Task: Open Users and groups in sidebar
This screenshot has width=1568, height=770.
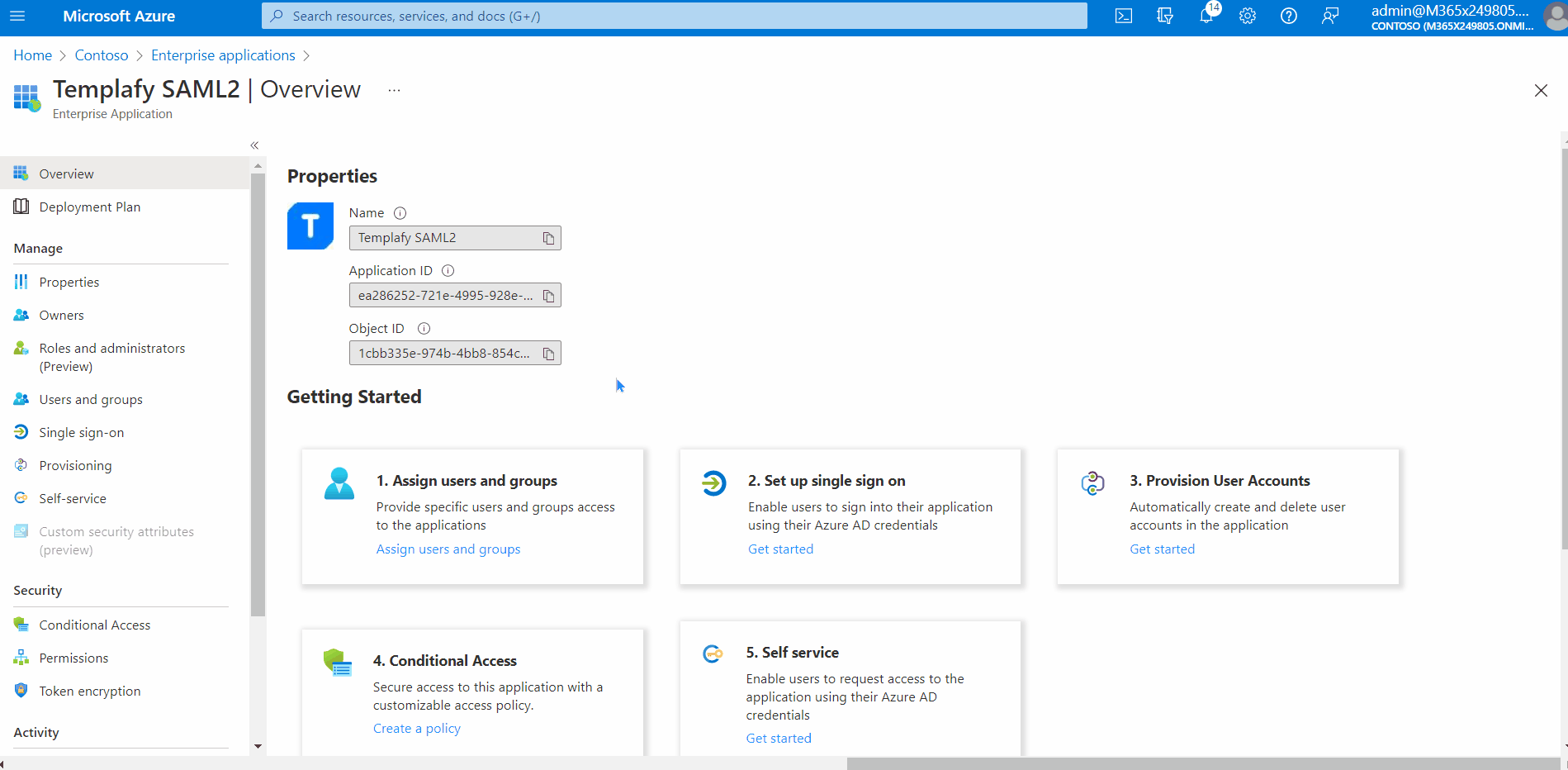Action: (91, 399)
